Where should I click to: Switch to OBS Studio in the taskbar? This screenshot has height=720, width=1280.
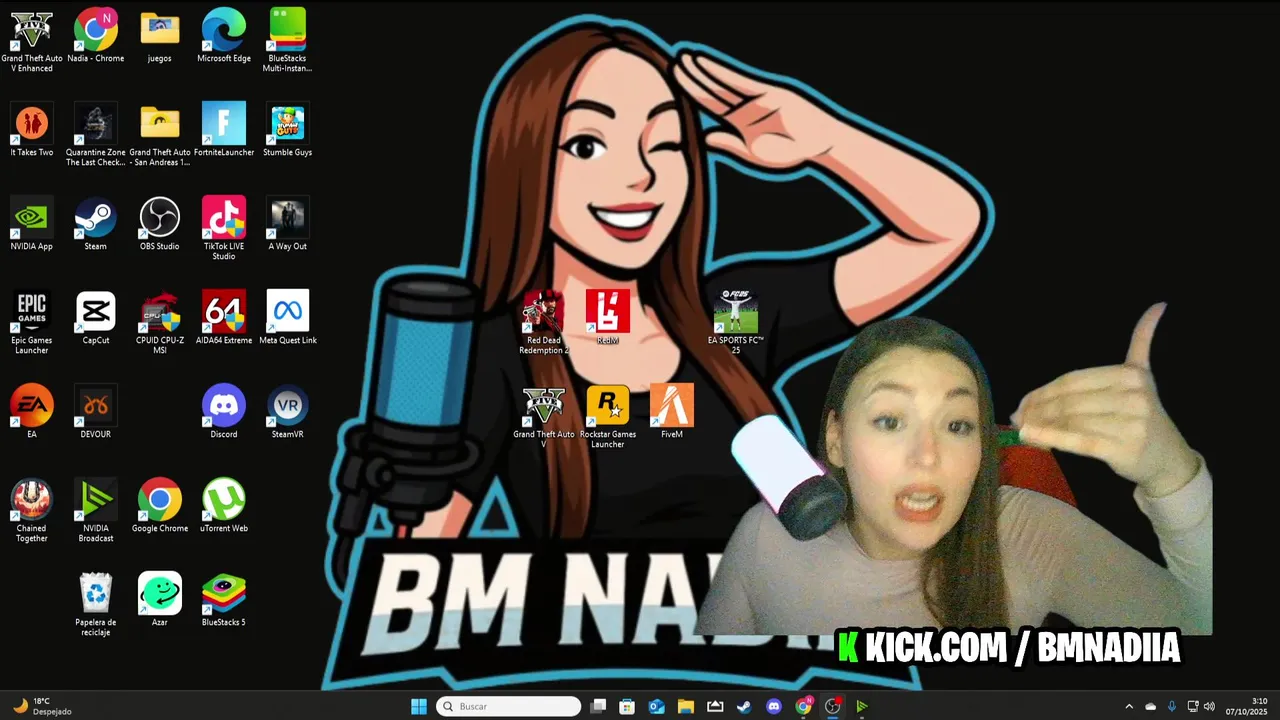[x=832, y=706]
